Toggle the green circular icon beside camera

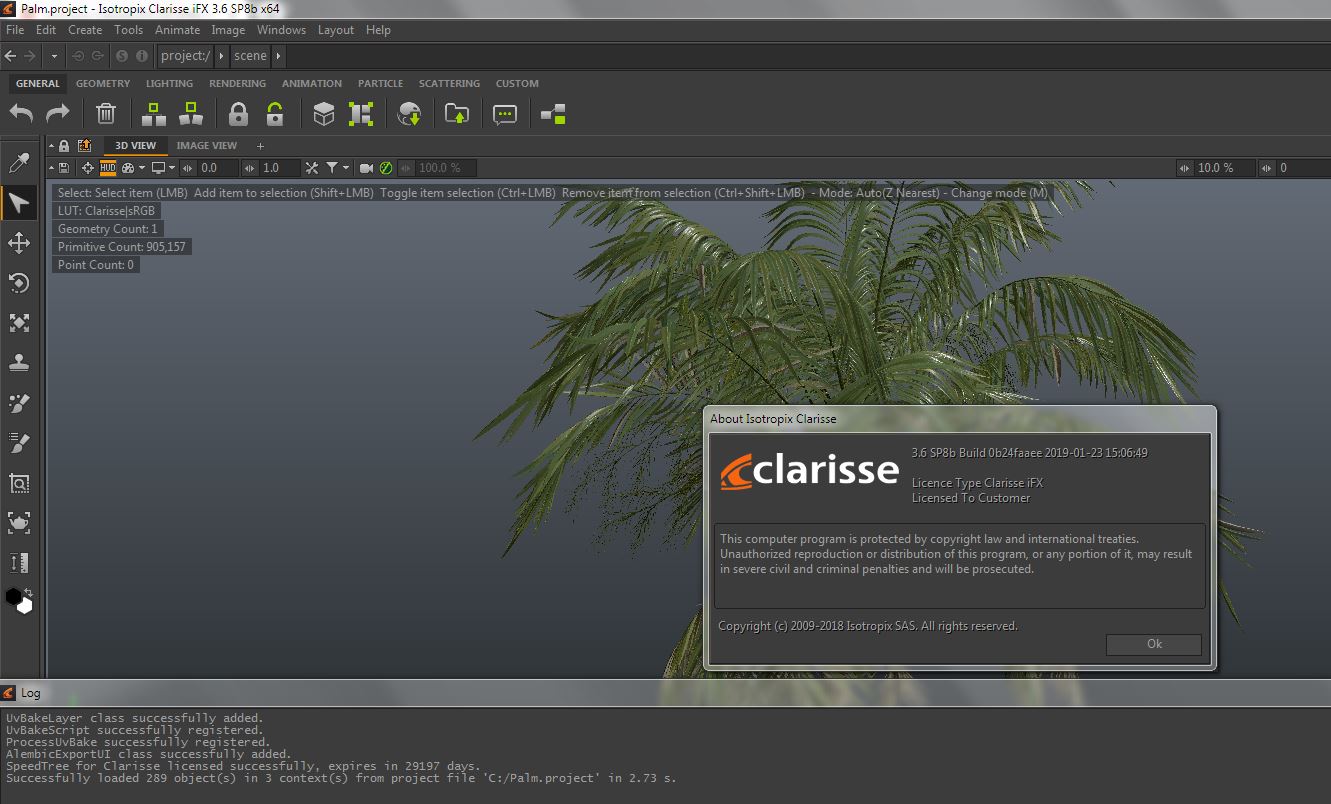click(386, 168)
